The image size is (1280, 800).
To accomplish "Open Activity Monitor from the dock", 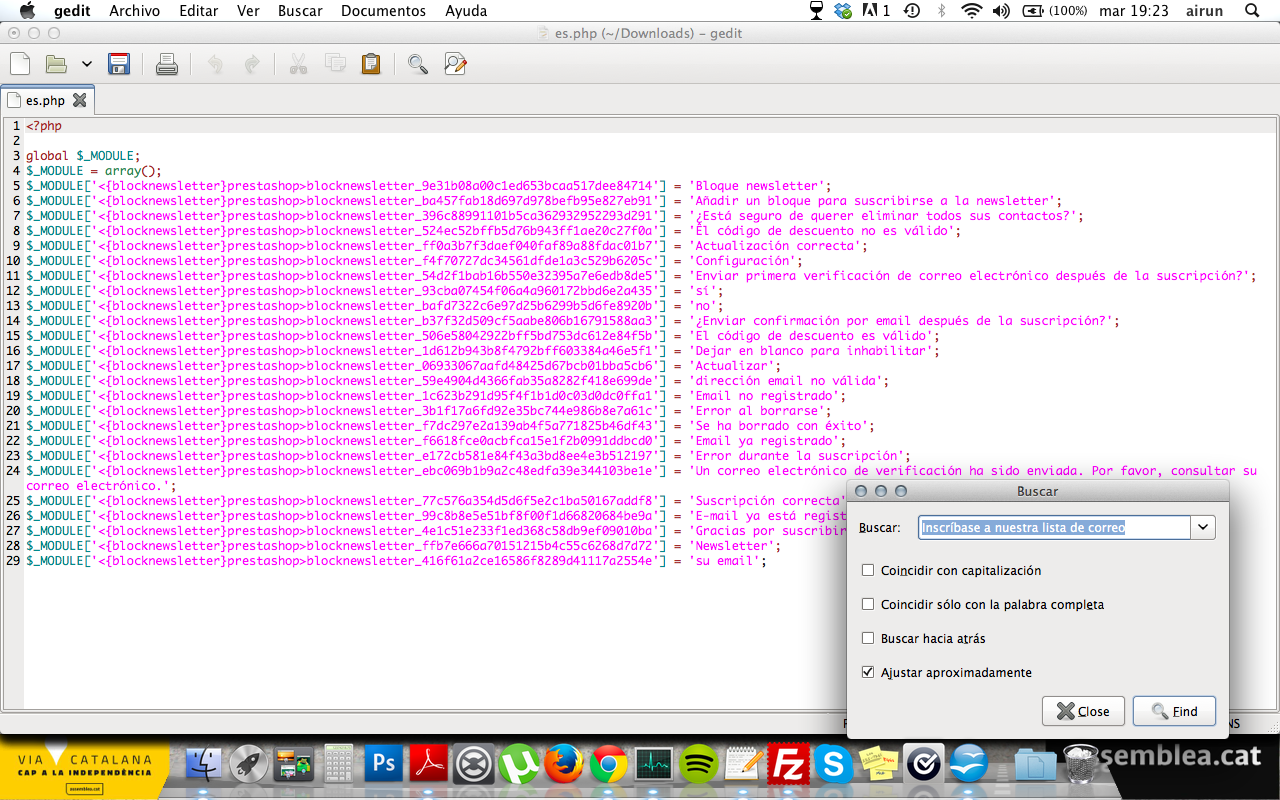I will coord(654,765).
